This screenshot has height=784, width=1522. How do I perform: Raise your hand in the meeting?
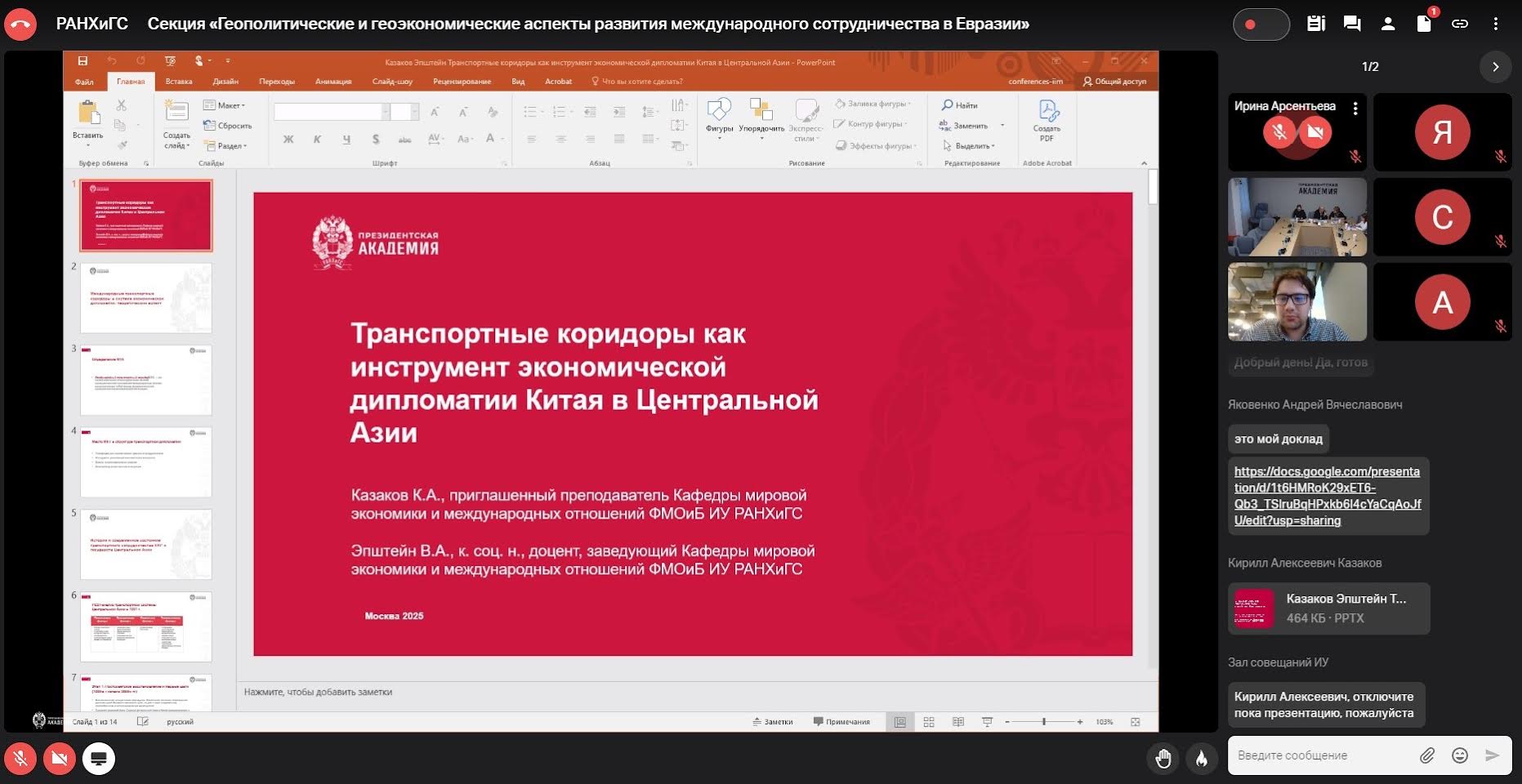(x=1163, y=759)
